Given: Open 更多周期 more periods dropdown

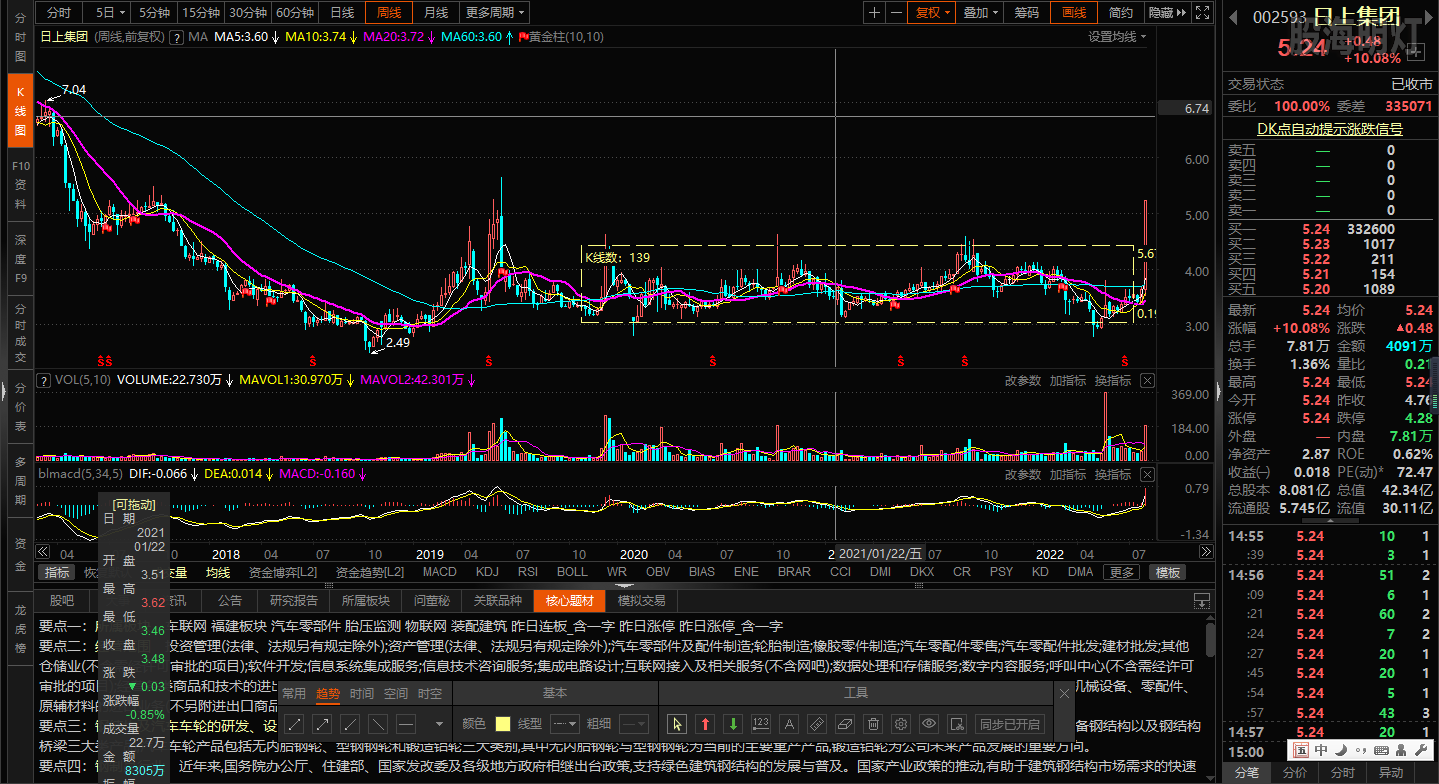Looking at the screenshot, I should coord(495,12).
